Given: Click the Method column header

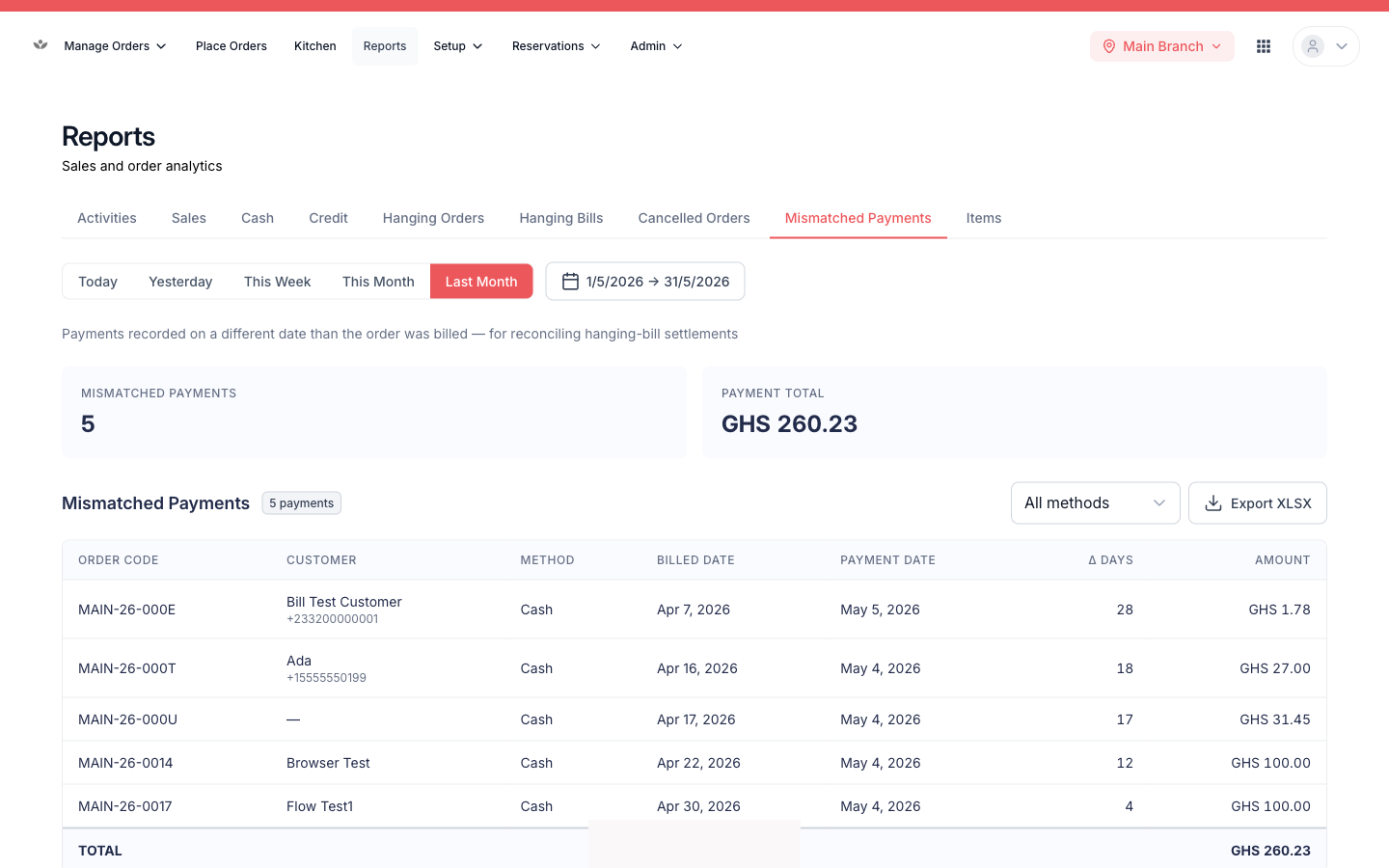Looking at the screenshot, I should click(x=547, y=560).
